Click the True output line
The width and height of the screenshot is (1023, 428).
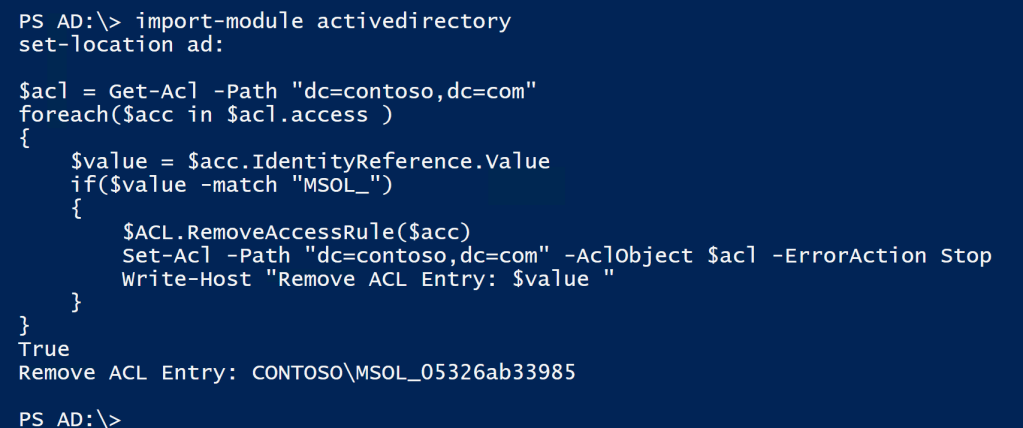pyautogui.click(x=44, y=348)
